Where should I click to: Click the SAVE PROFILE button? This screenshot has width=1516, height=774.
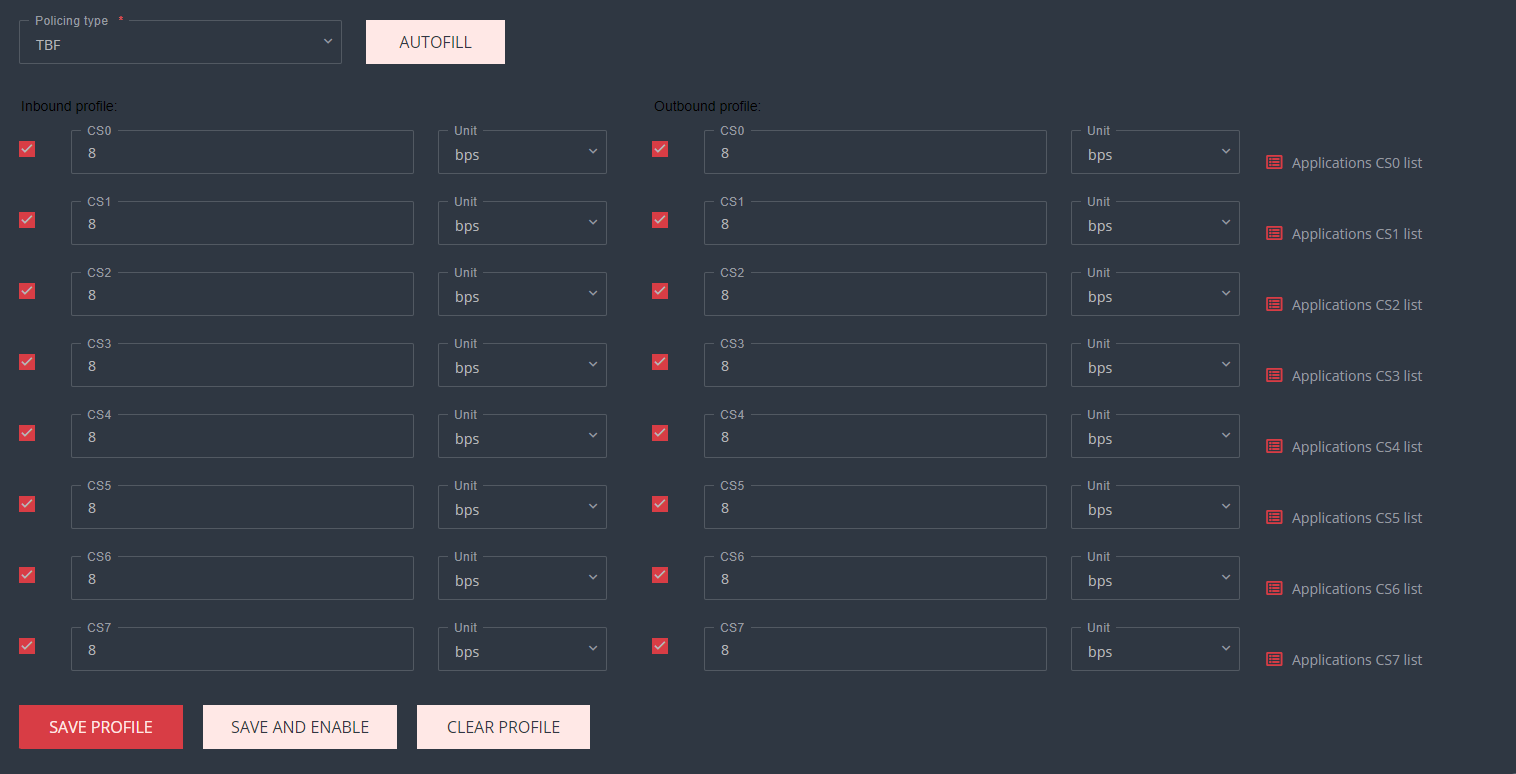101,727
